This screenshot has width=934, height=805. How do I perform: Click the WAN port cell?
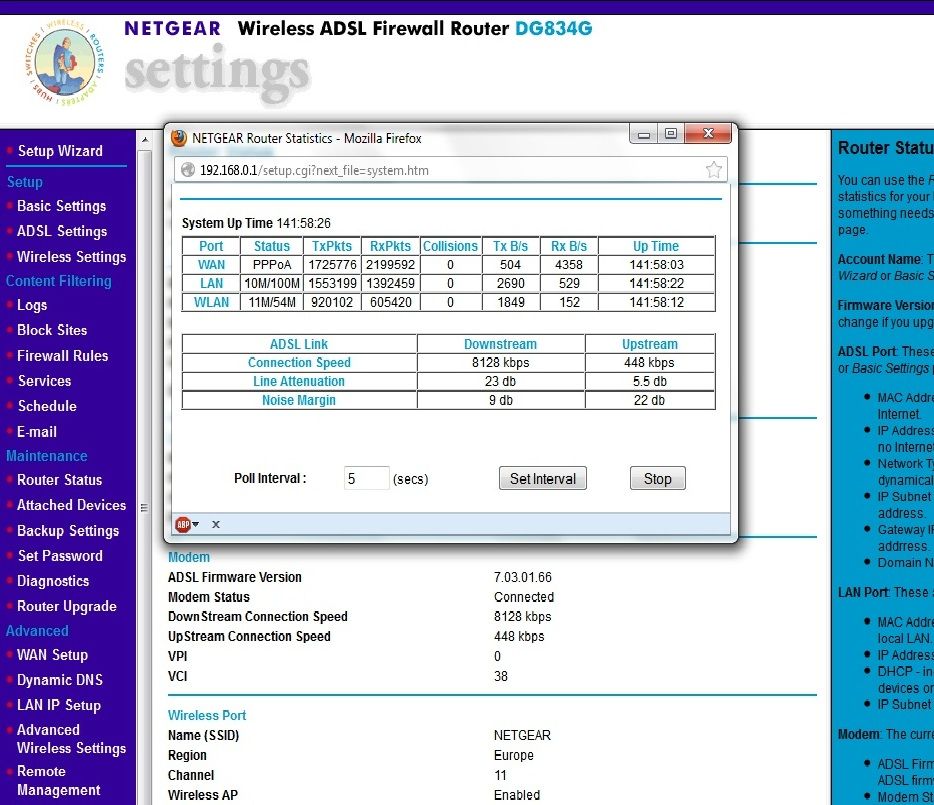pyautogui.click(x=211, y=265)
